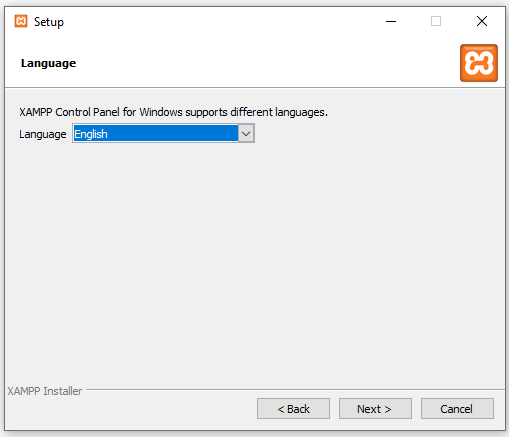The width and height of the screenshot is (509, 437).
Task: Click the disabled maximize window button
Action: click(x=436, y=21)
